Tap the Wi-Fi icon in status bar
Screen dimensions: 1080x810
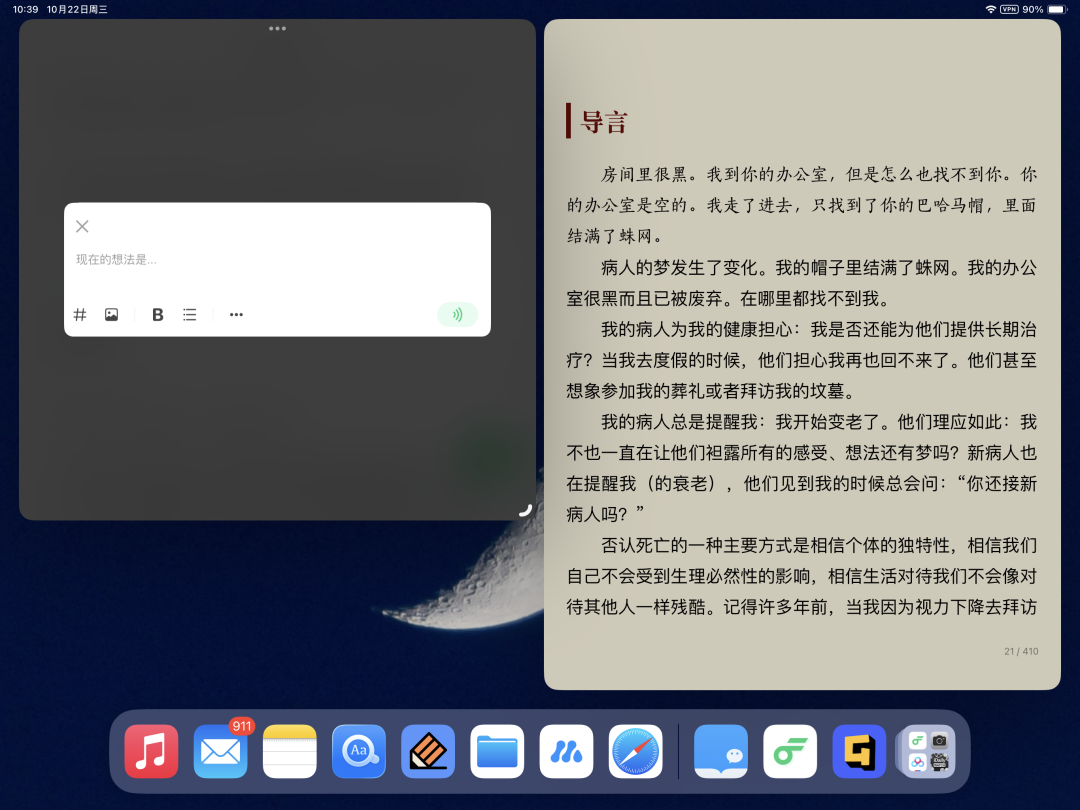pos(990,9)
